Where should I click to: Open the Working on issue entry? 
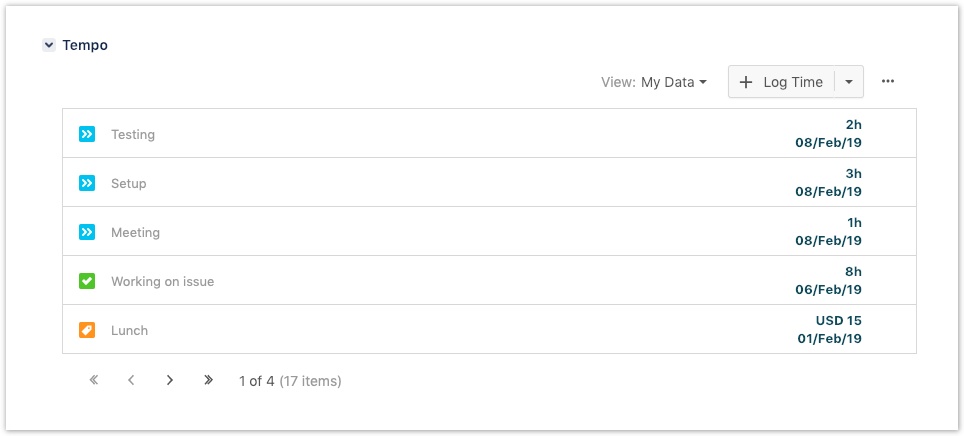[x=162, y=281]
